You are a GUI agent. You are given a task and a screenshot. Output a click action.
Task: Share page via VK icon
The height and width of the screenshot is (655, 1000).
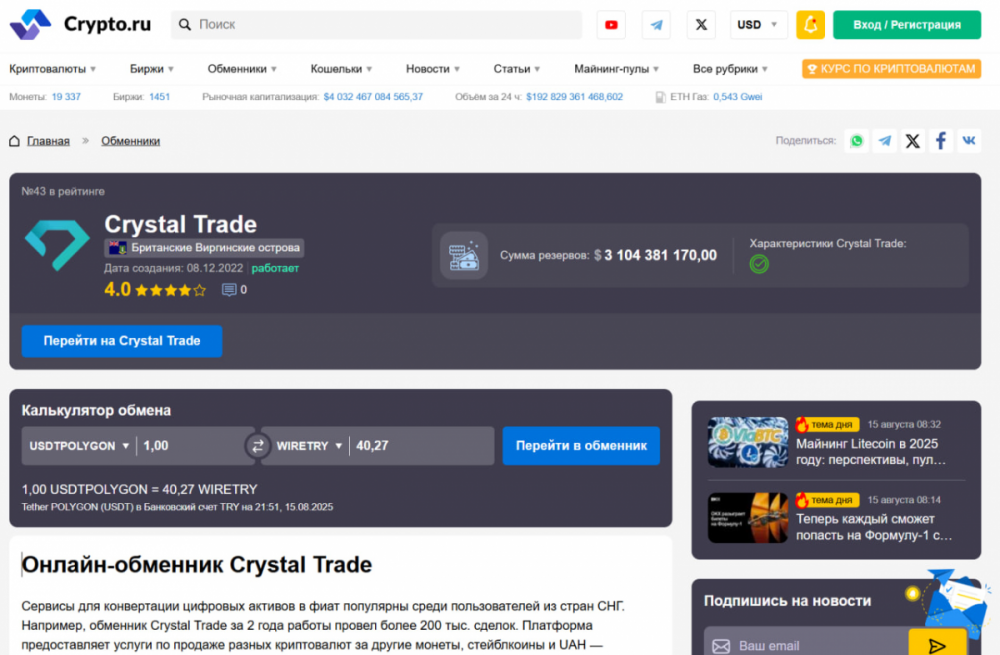pos(969,141)
